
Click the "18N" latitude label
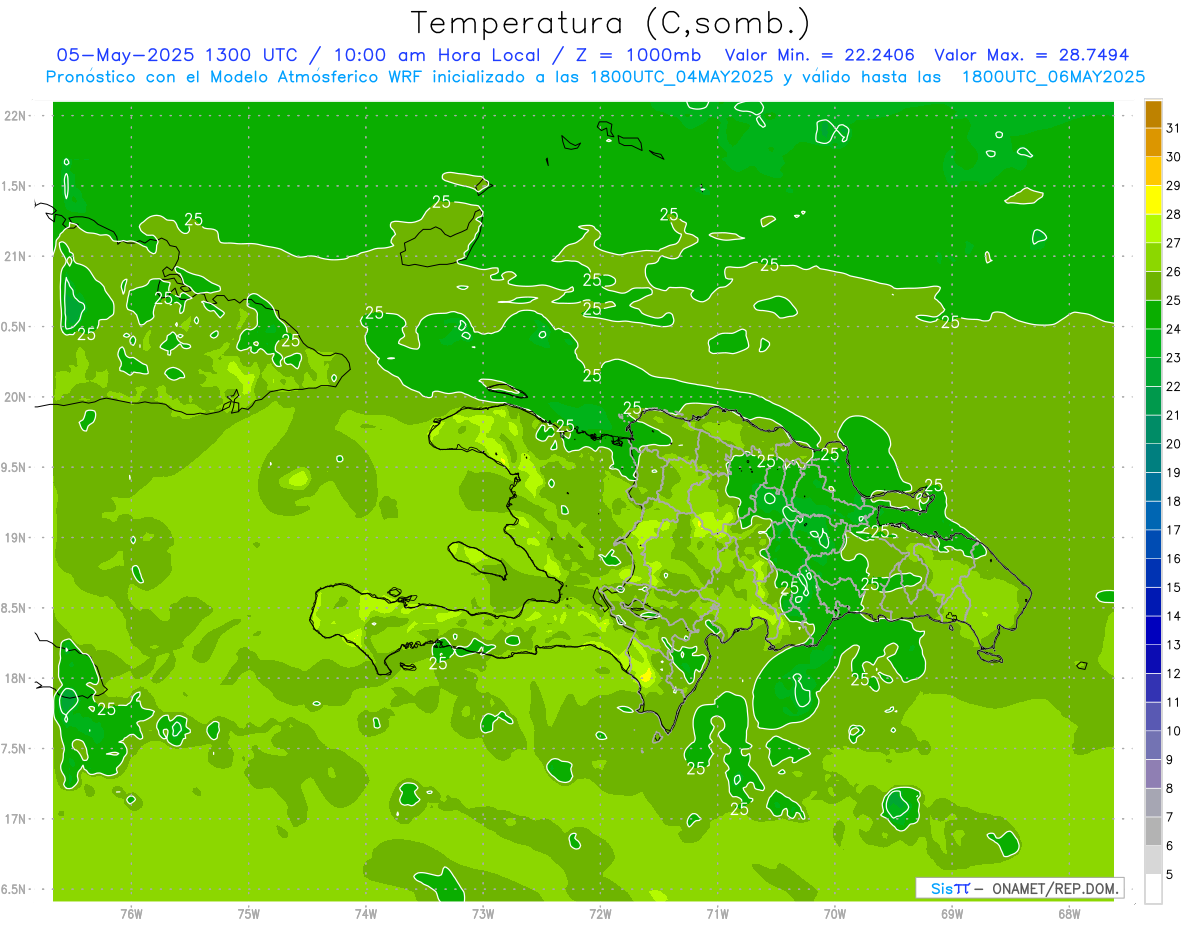pyautogui.click(x=16, y=678)
